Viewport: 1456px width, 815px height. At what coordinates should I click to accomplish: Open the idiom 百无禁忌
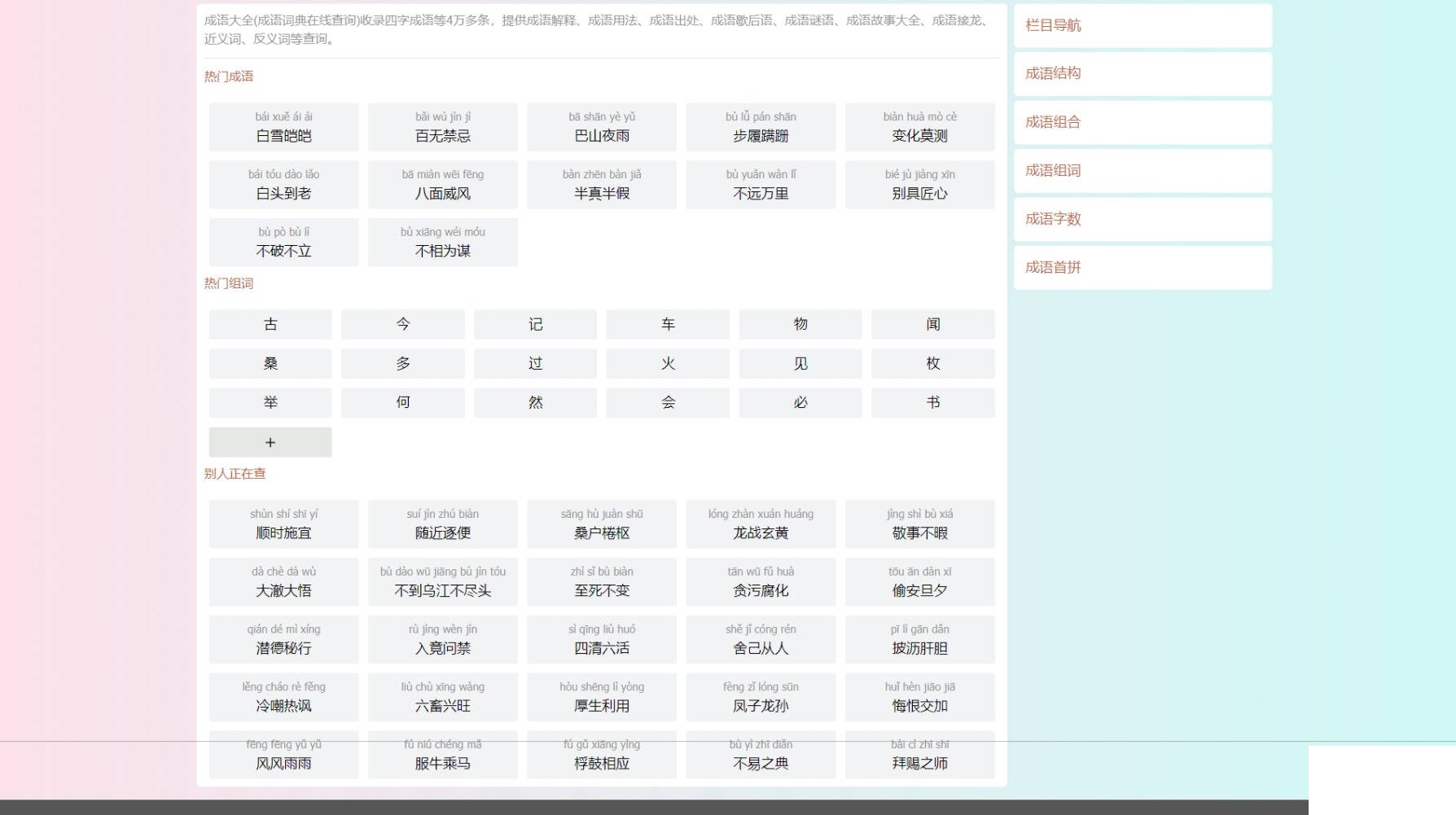[x=443, y=127]
